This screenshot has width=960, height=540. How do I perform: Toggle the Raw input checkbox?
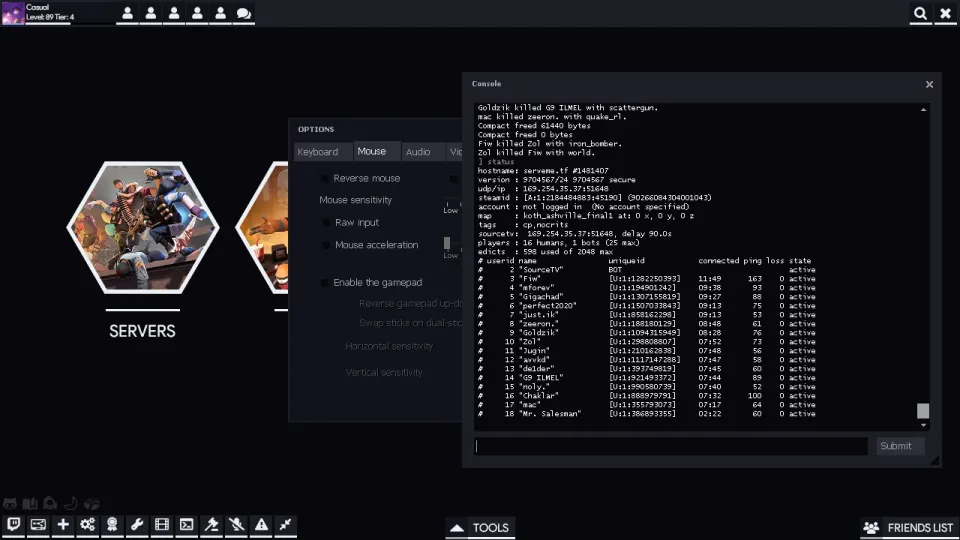coord(326,222)
